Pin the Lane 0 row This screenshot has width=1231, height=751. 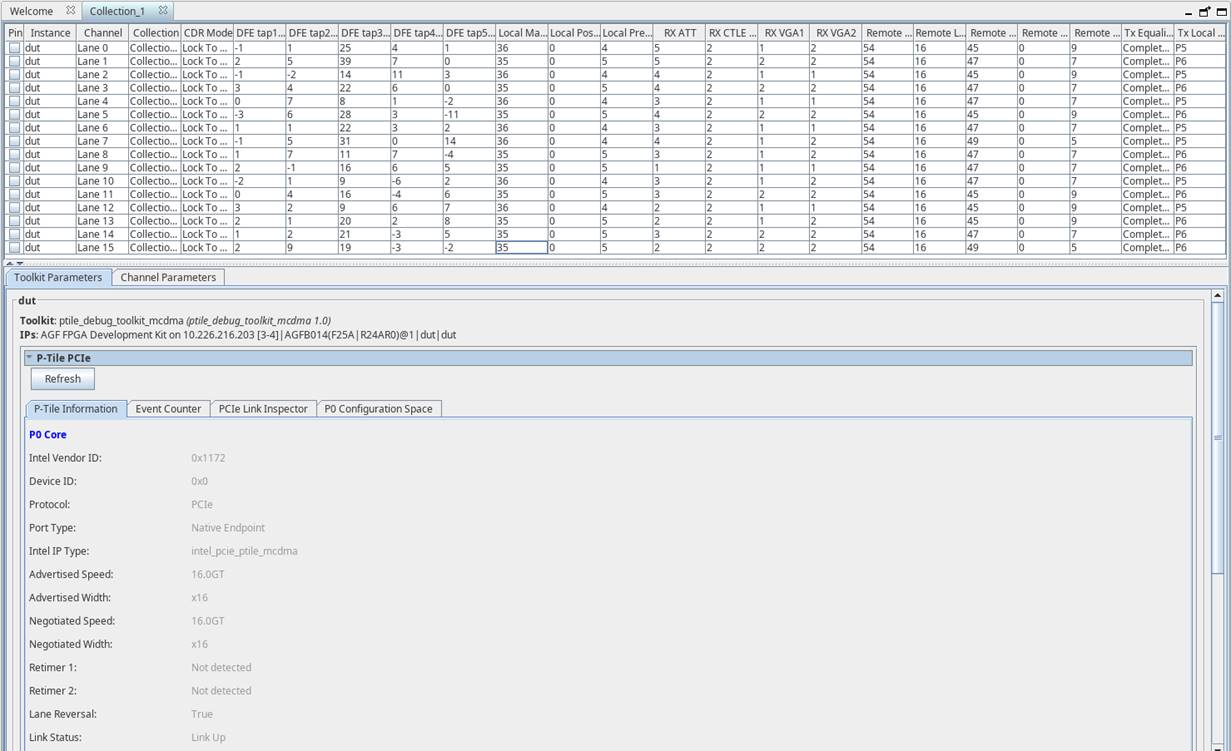[14, 48]
